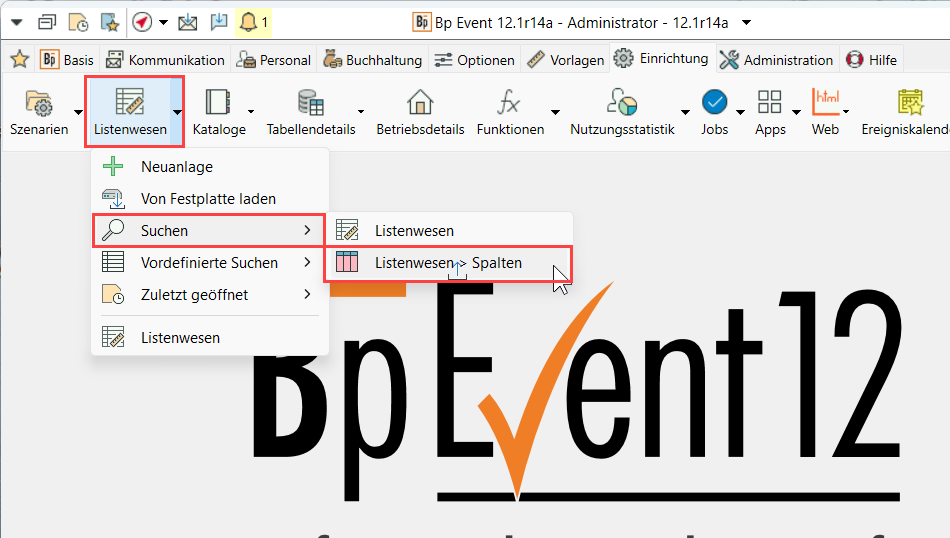Select 'Von Festplatte laden' menu item
The image size is (950, 538).
tap(208, 199)
